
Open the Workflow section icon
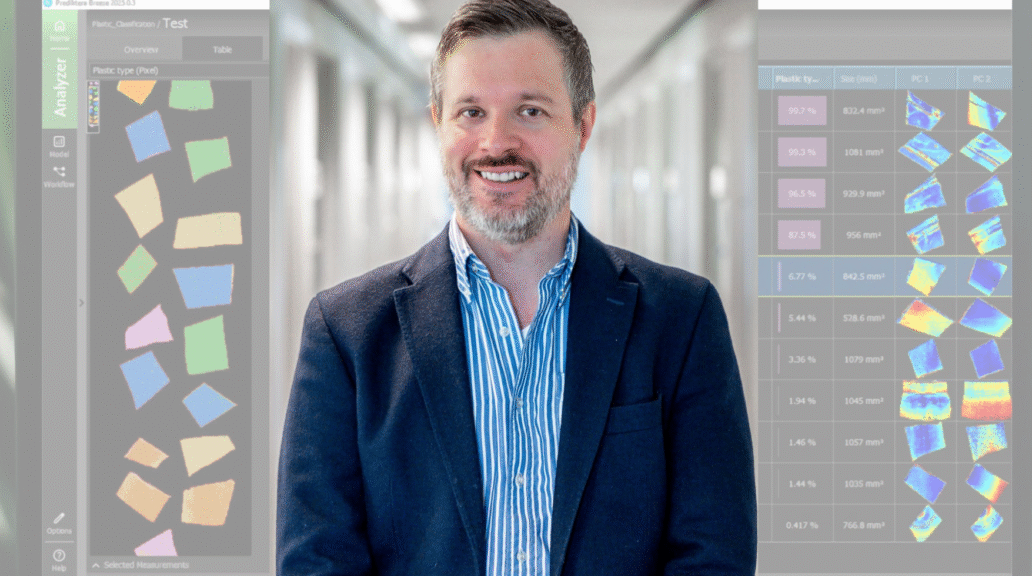[x=59, y=176]
